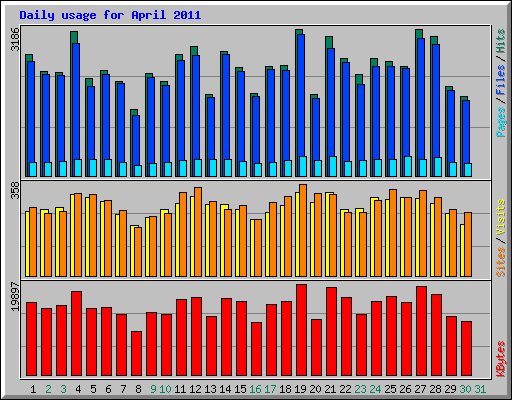
Task: Click day label '19' on the x-axis
Action: click(300, 389)
